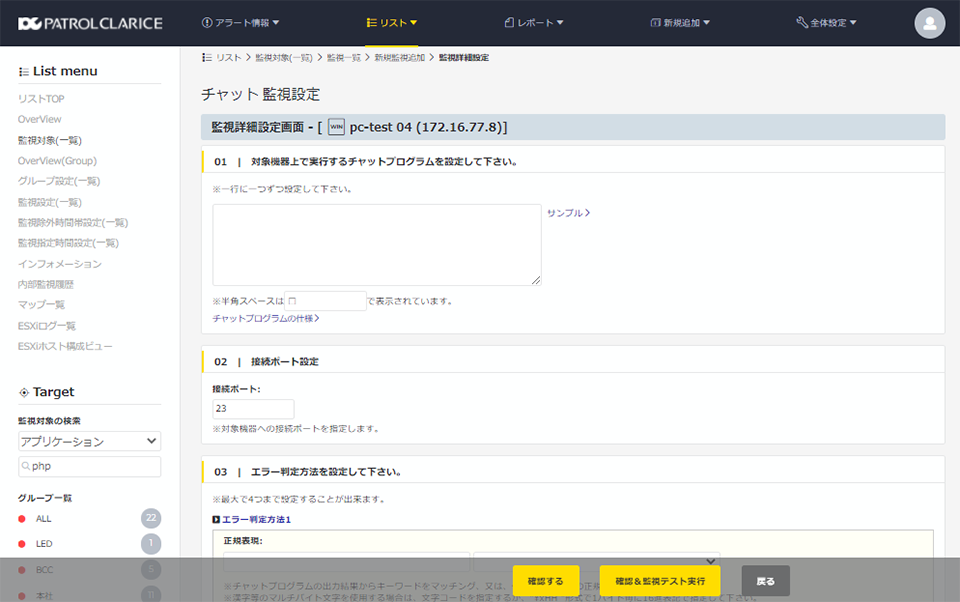960x602 pixels.
Task: Go to 新規監視追加 breadcrumb link
Action: tap(399, 58)
